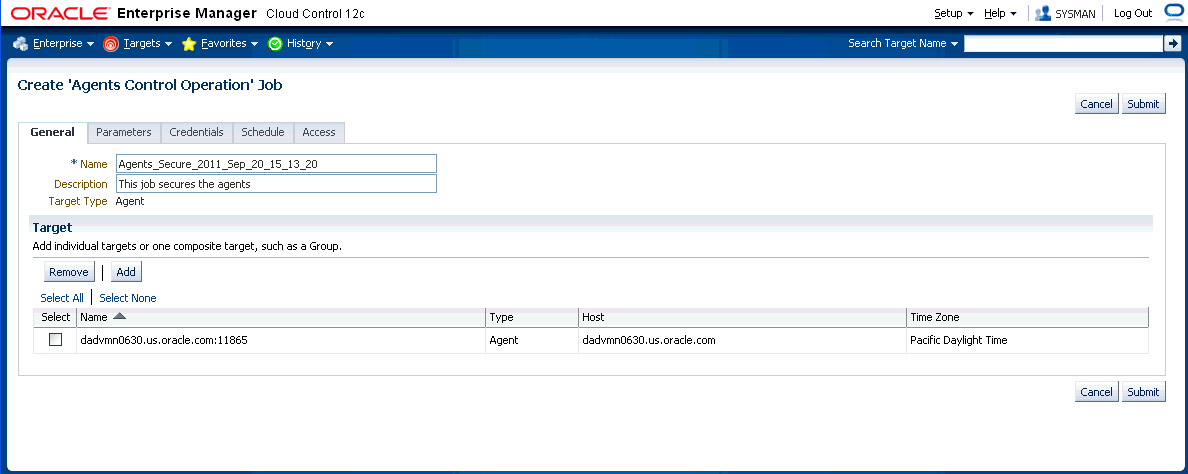This screenshot has height=474, width=1188.
Task: Click the Select None link
Action: 128,298
